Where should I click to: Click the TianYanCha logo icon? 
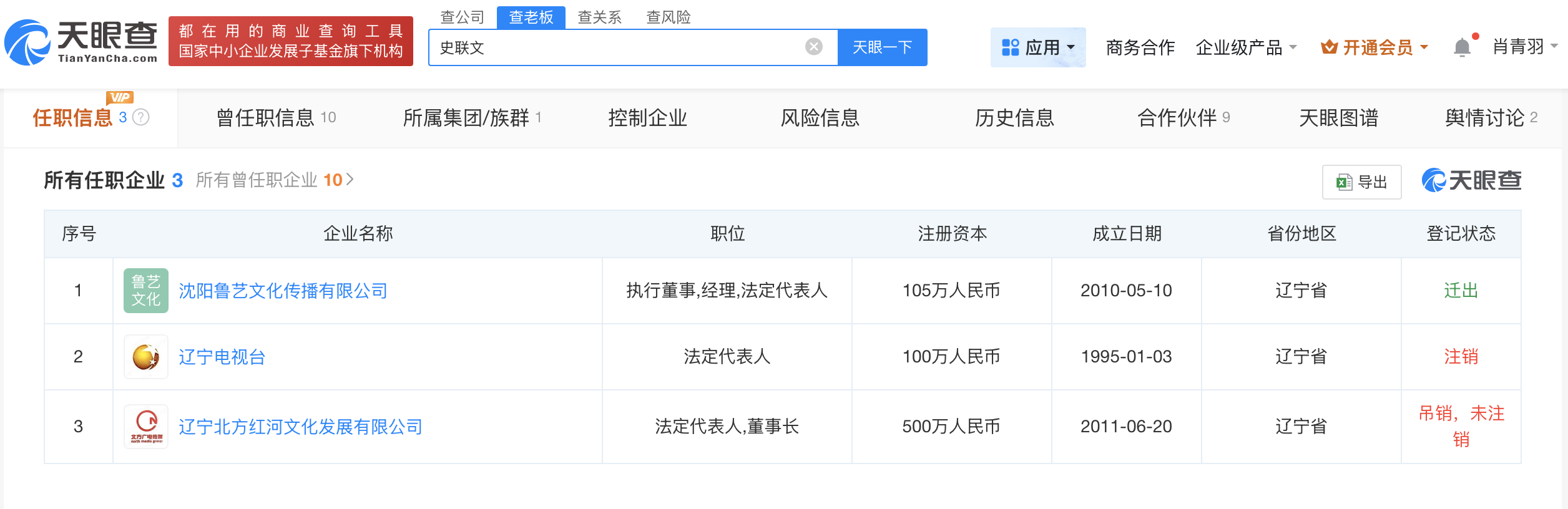click(x=27, y=42)
